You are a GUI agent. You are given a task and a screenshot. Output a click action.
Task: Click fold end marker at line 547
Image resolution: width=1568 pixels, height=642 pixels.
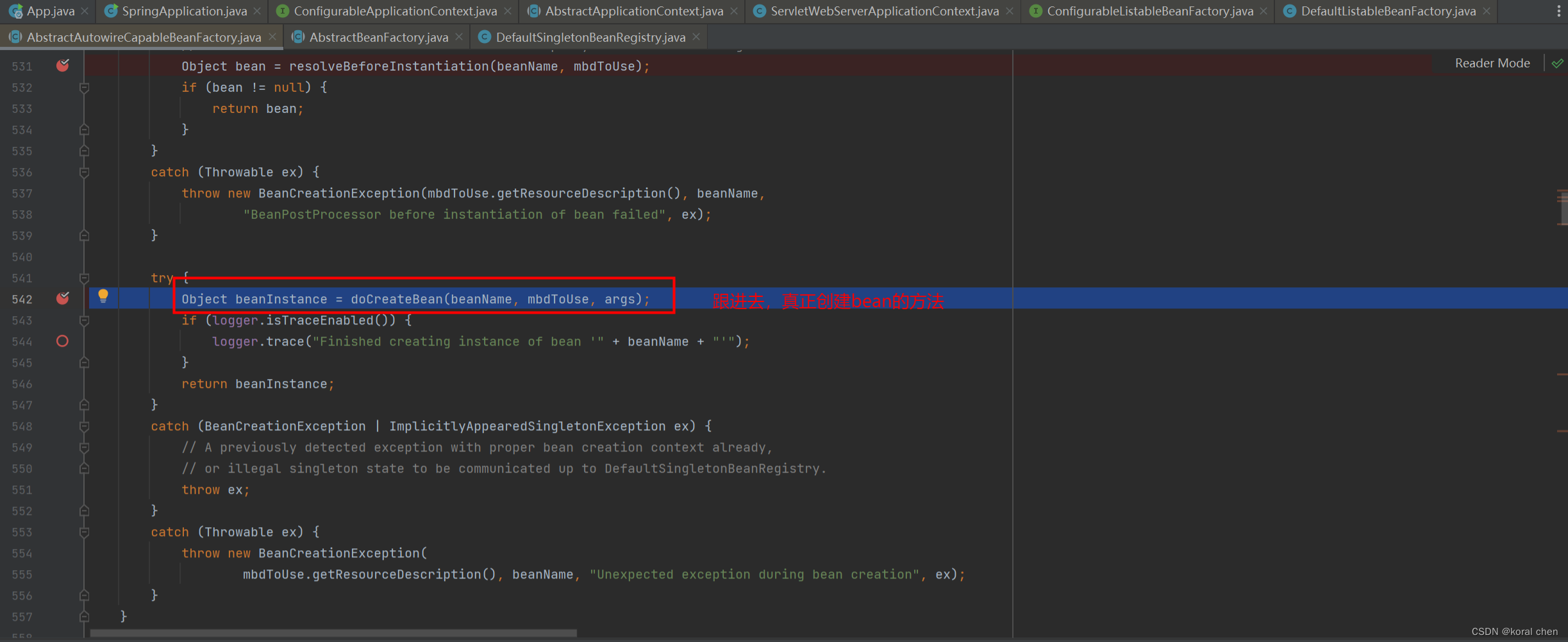tap(84, 405)
